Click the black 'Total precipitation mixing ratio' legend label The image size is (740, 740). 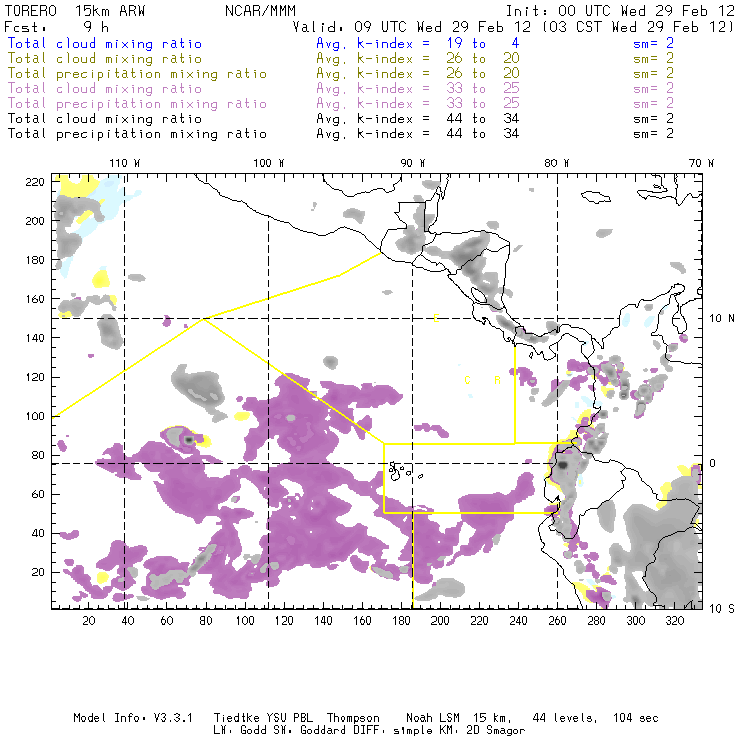coord(137,134)
